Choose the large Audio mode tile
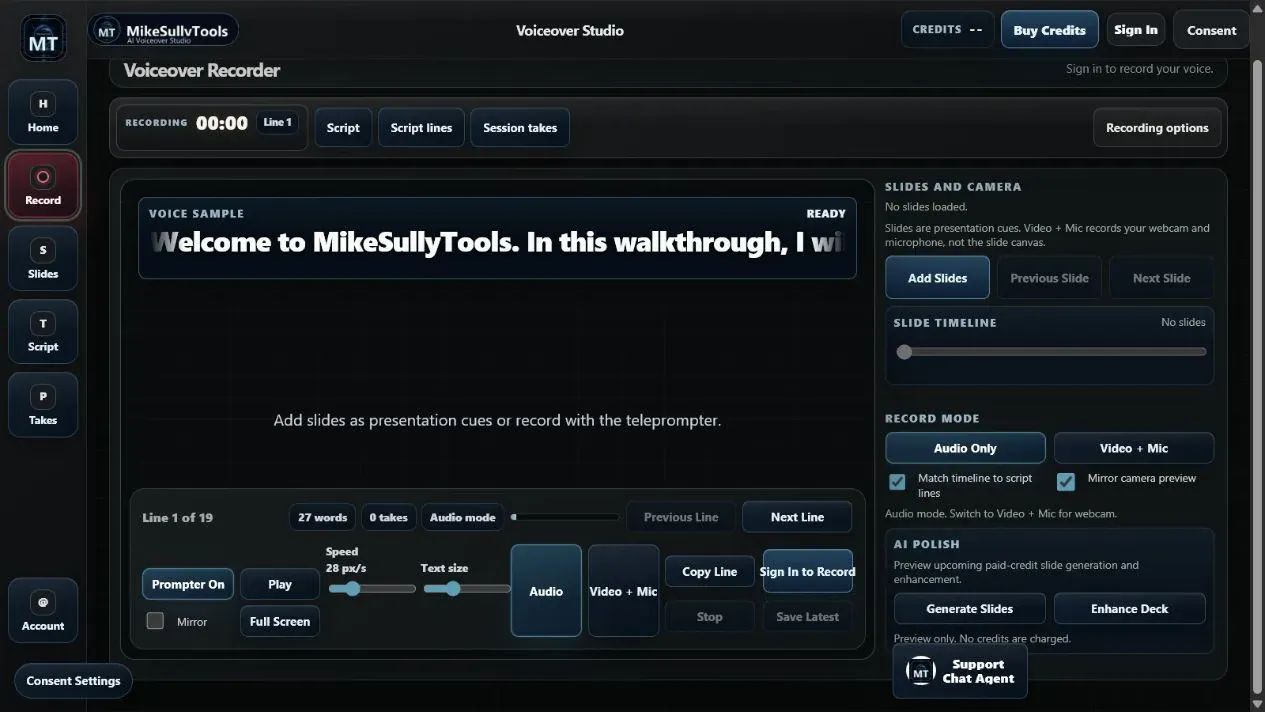The image size is (1265, 712). [546, 591]
